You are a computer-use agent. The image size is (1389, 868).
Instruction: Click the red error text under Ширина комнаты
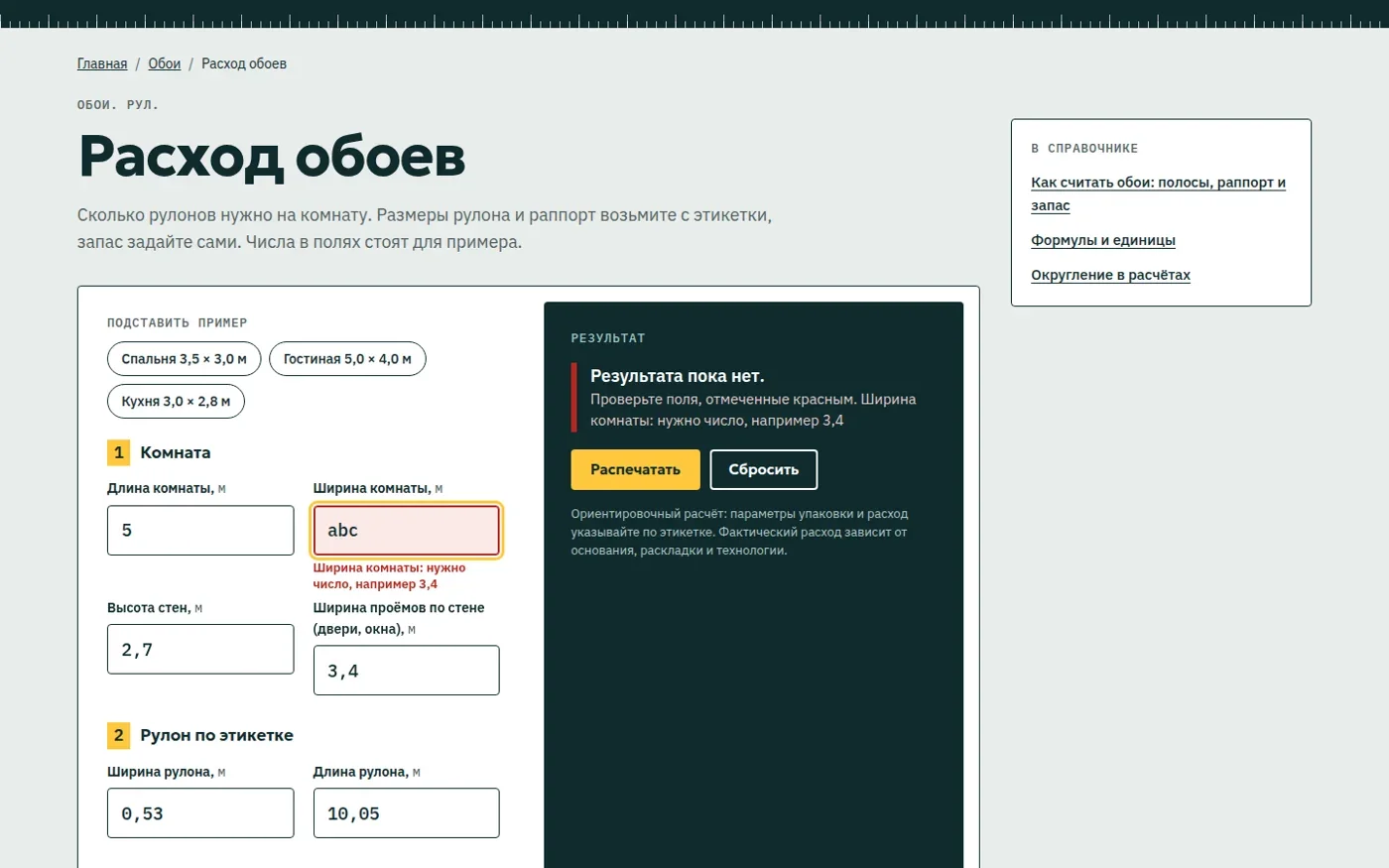pos(389,576)
